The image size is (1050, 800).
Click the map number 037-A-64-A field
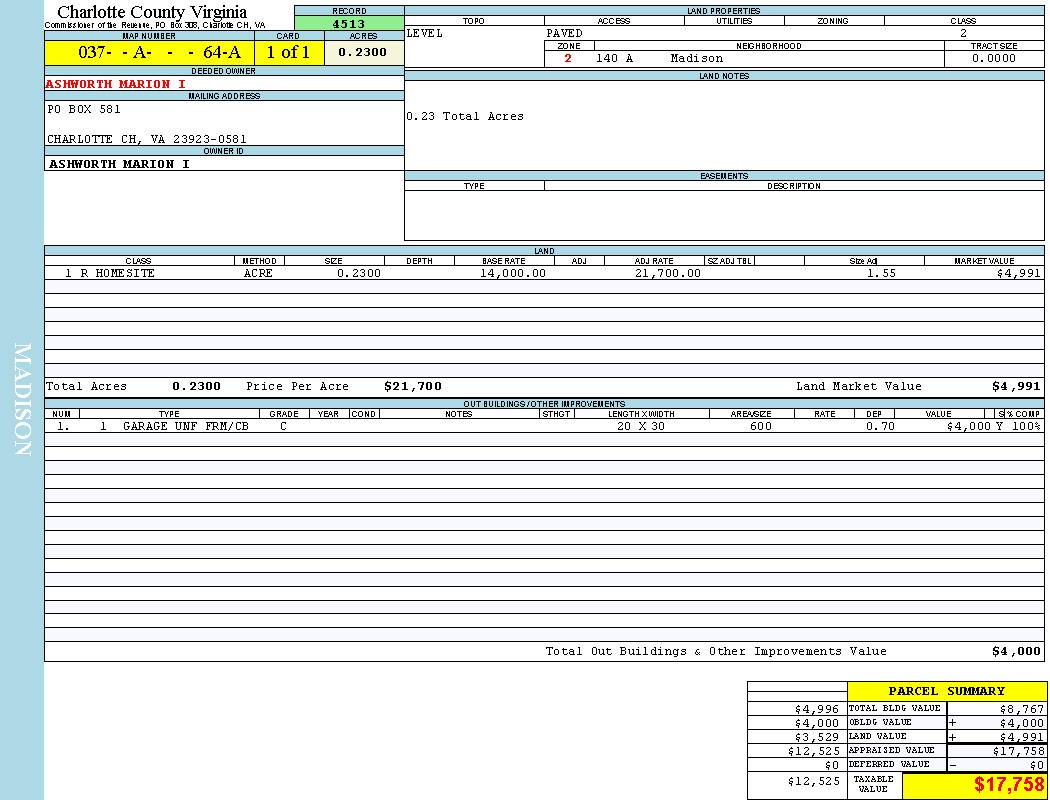pos(148,53)
